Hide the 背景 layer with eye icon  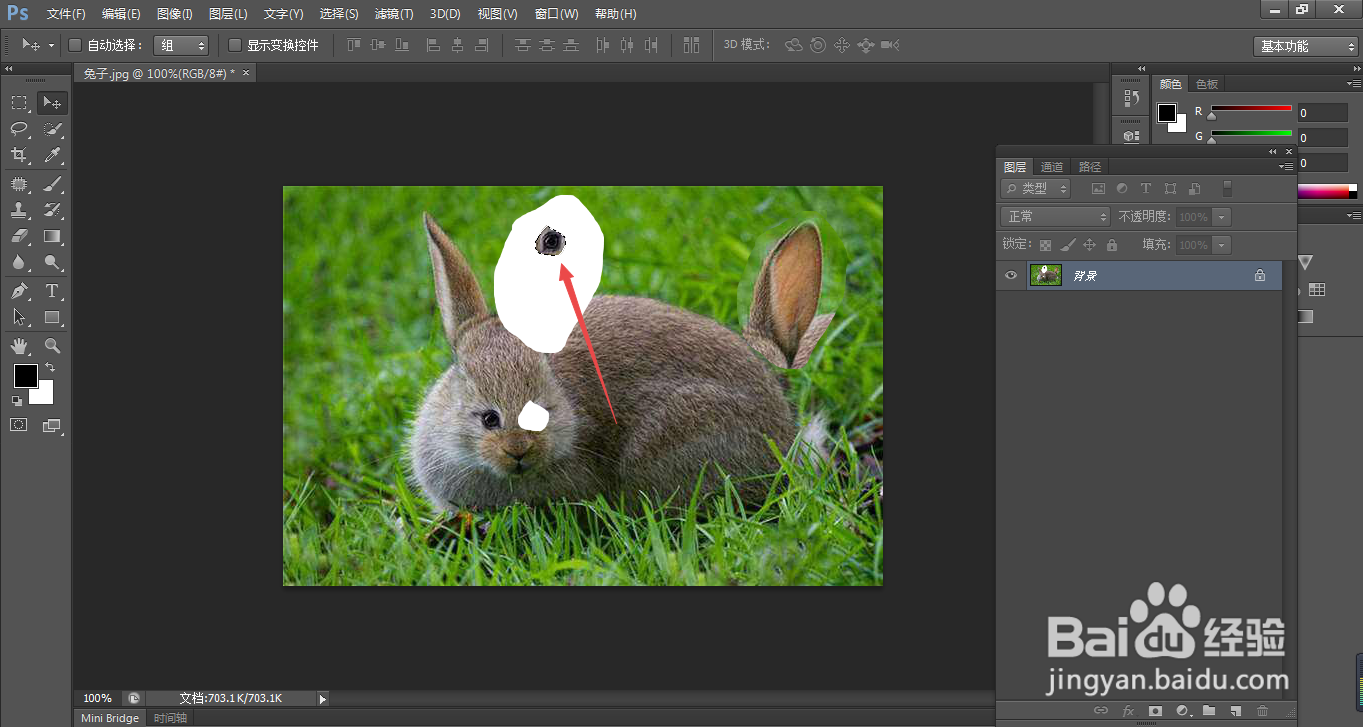coord(1011,275)
